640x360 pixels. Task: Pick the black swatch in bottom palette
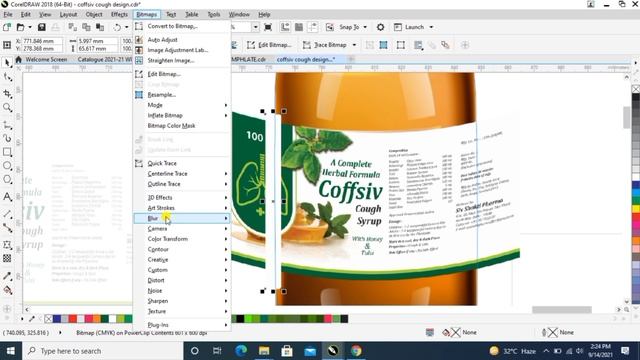(x=240, y=319)
